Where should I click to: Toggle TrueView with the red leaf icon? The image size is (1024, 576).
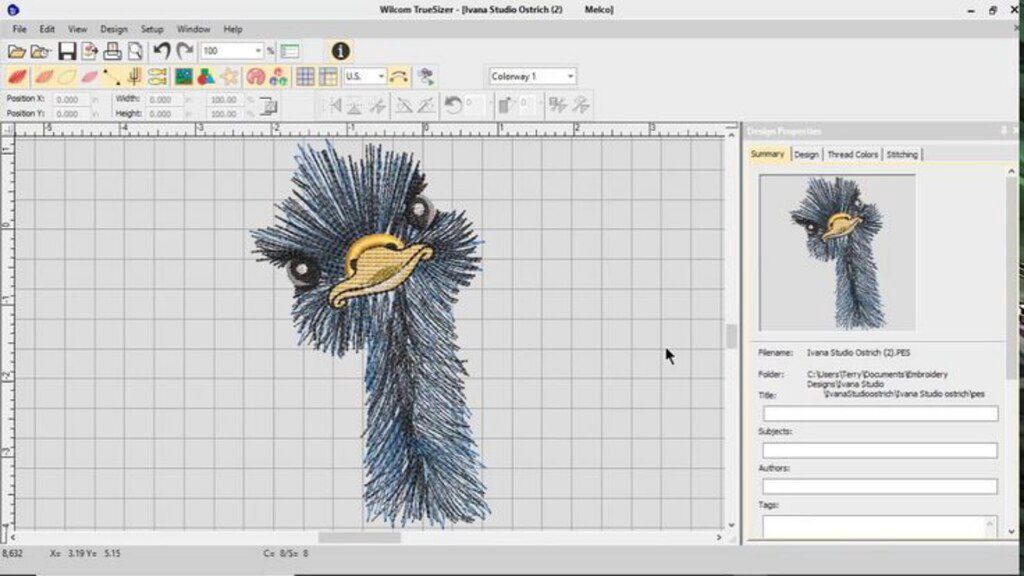pos(18,76)
